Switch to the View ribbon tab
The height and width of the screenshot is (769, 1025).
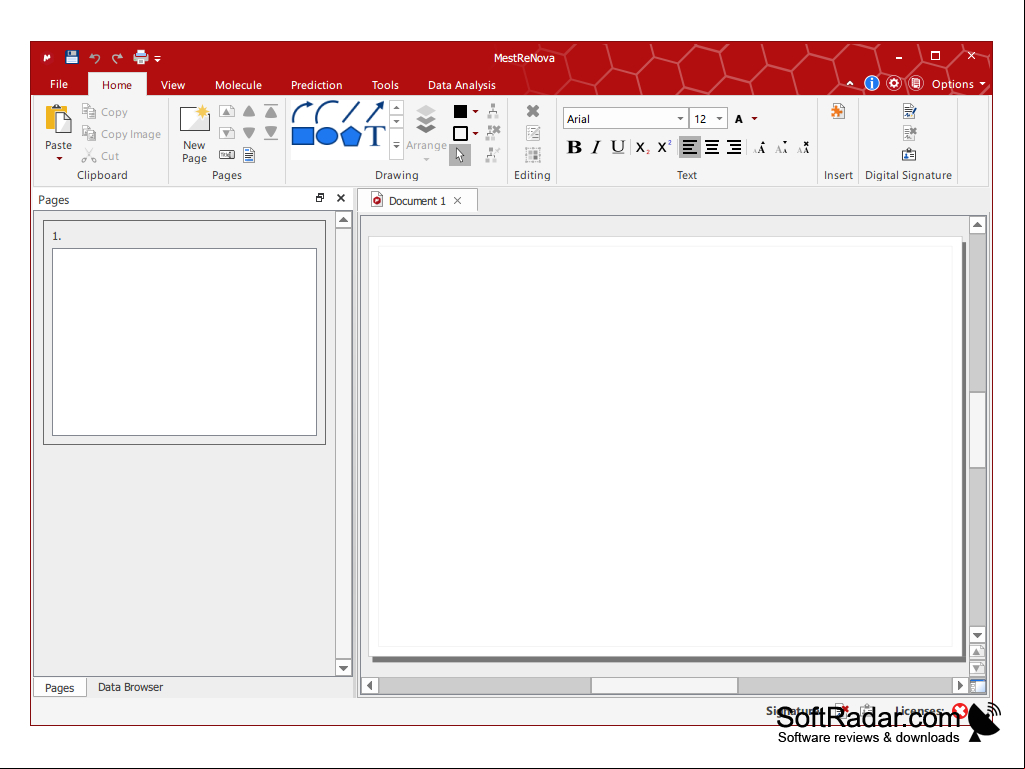pyautogui.click(x=173, y=85)
